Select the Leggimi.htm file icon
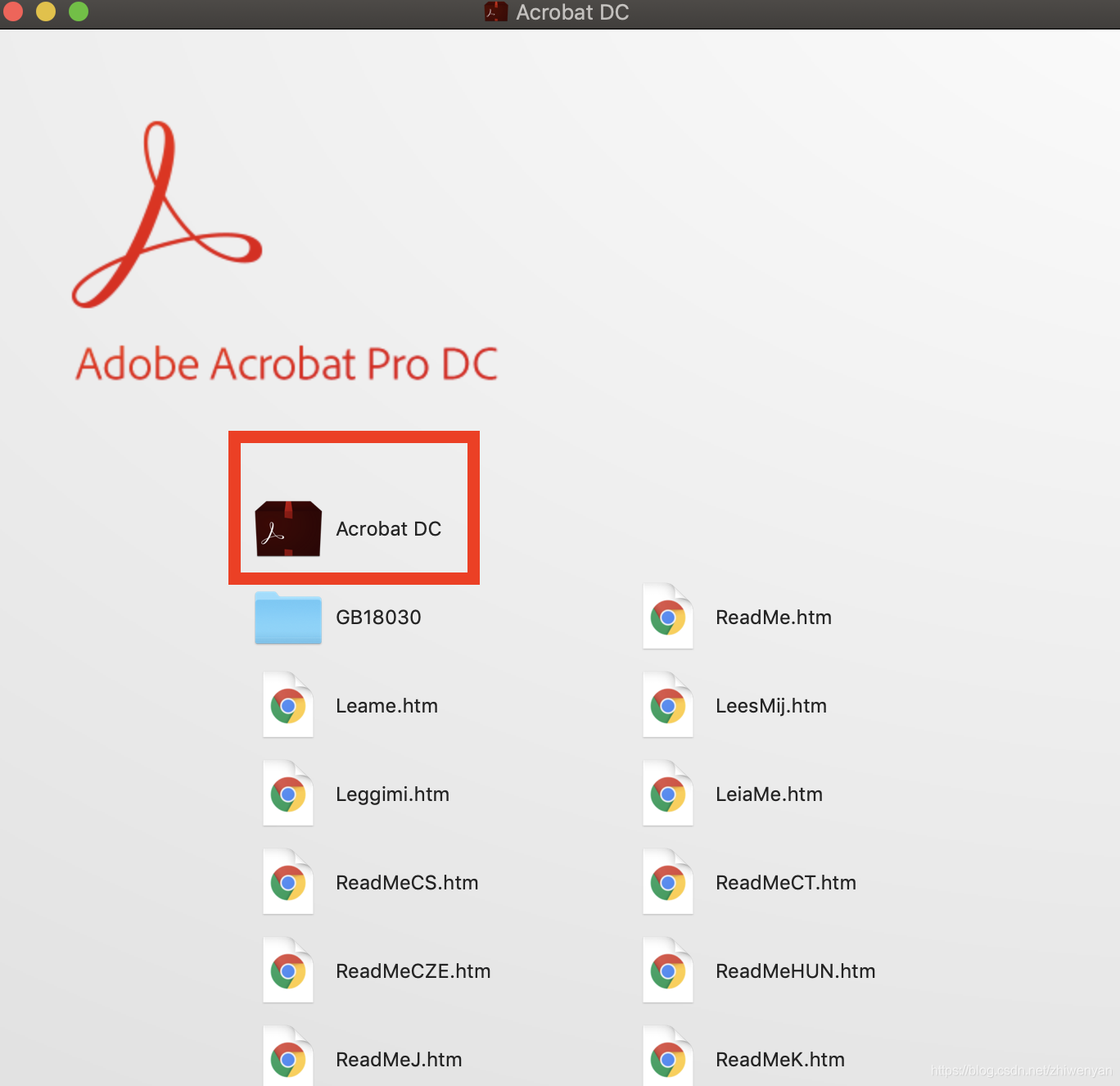 click(x=288, y=794)
